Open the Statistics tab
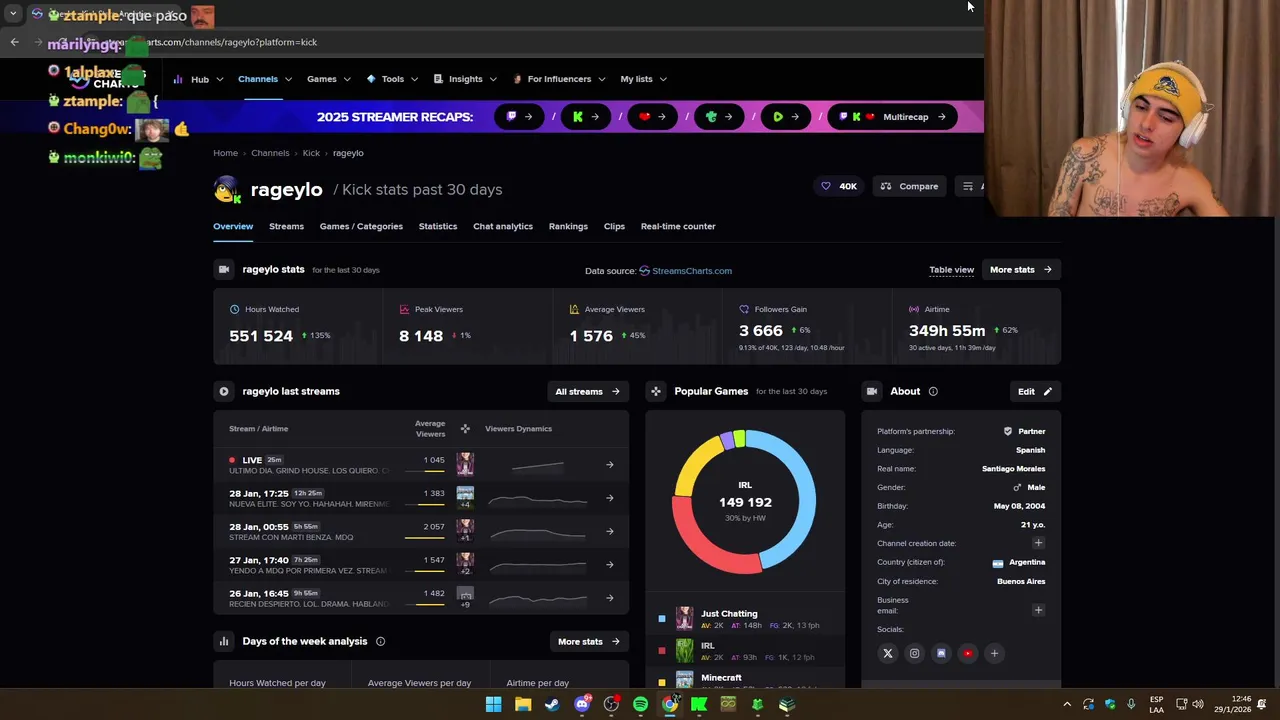Viewport: 1280px width, 720px height. pyautogui.click(x=438, y=226)
